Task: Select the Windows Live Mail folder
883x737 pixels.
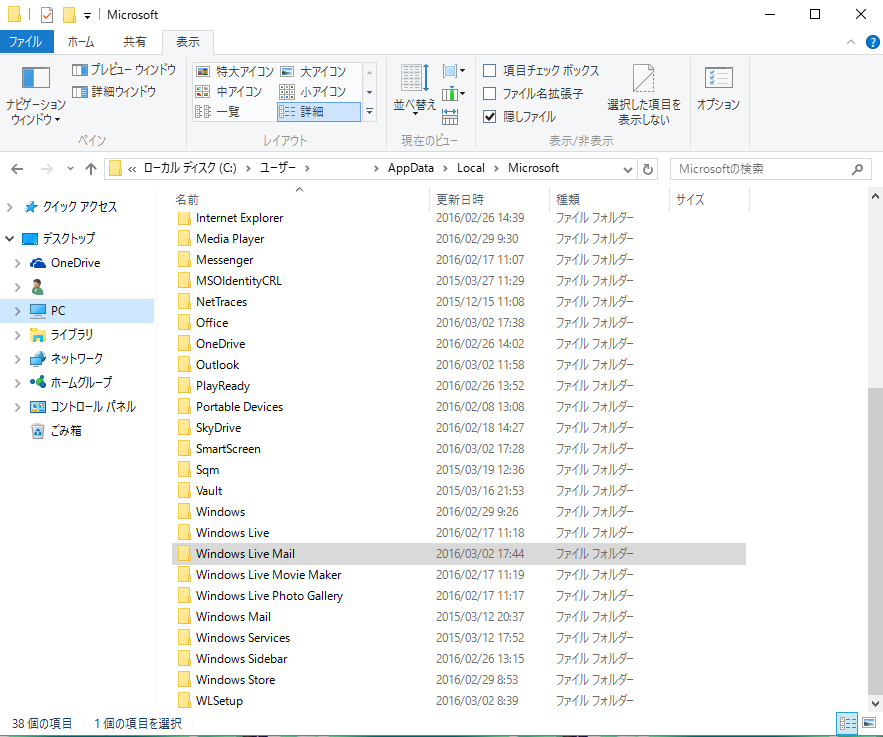Action: (x=459, y=554)
